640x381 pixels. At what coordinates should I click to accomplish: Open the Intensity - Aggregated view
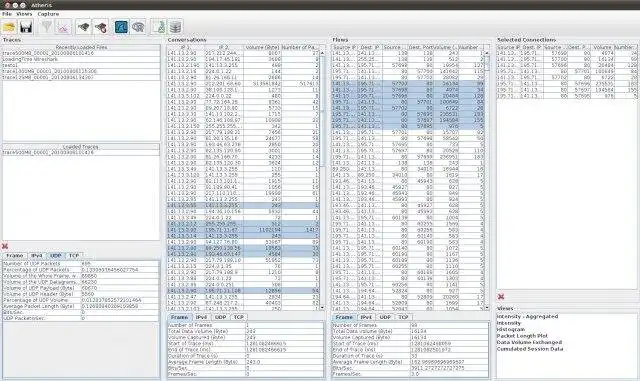pos(527,316)
